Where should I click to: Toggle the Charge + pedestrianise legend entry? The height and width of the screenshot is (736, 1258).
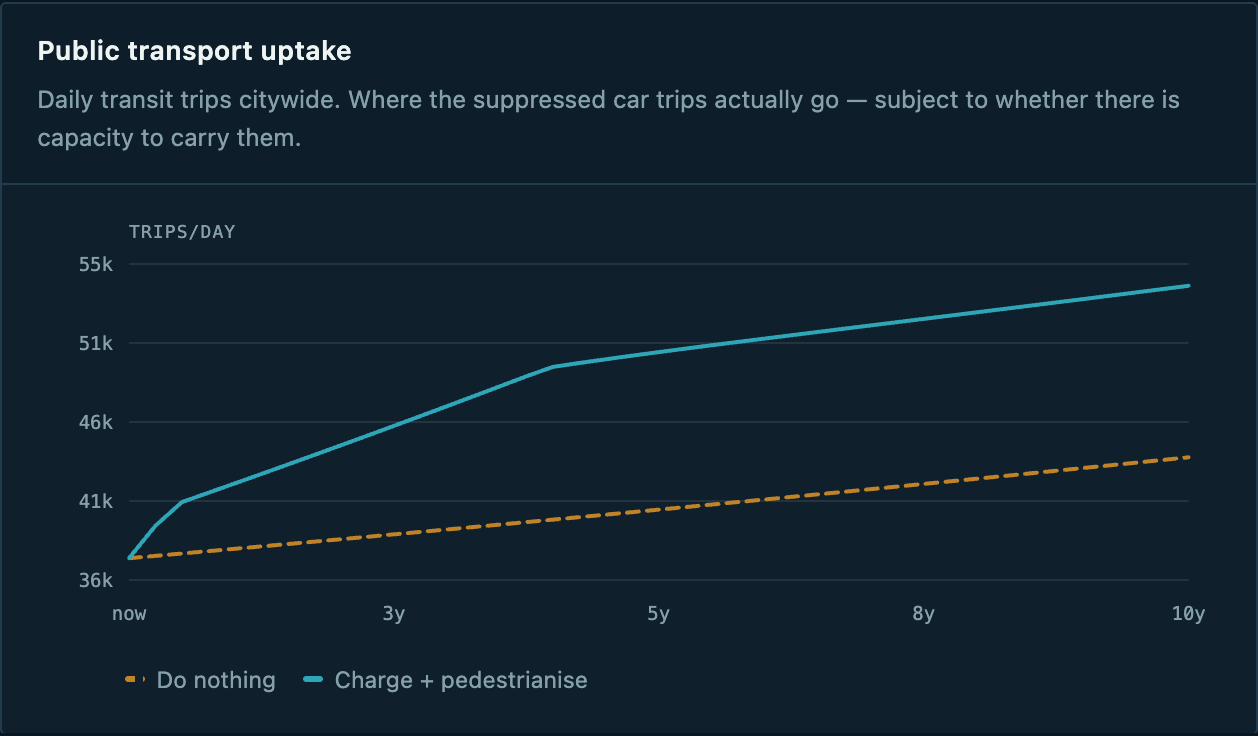[445, 680]
